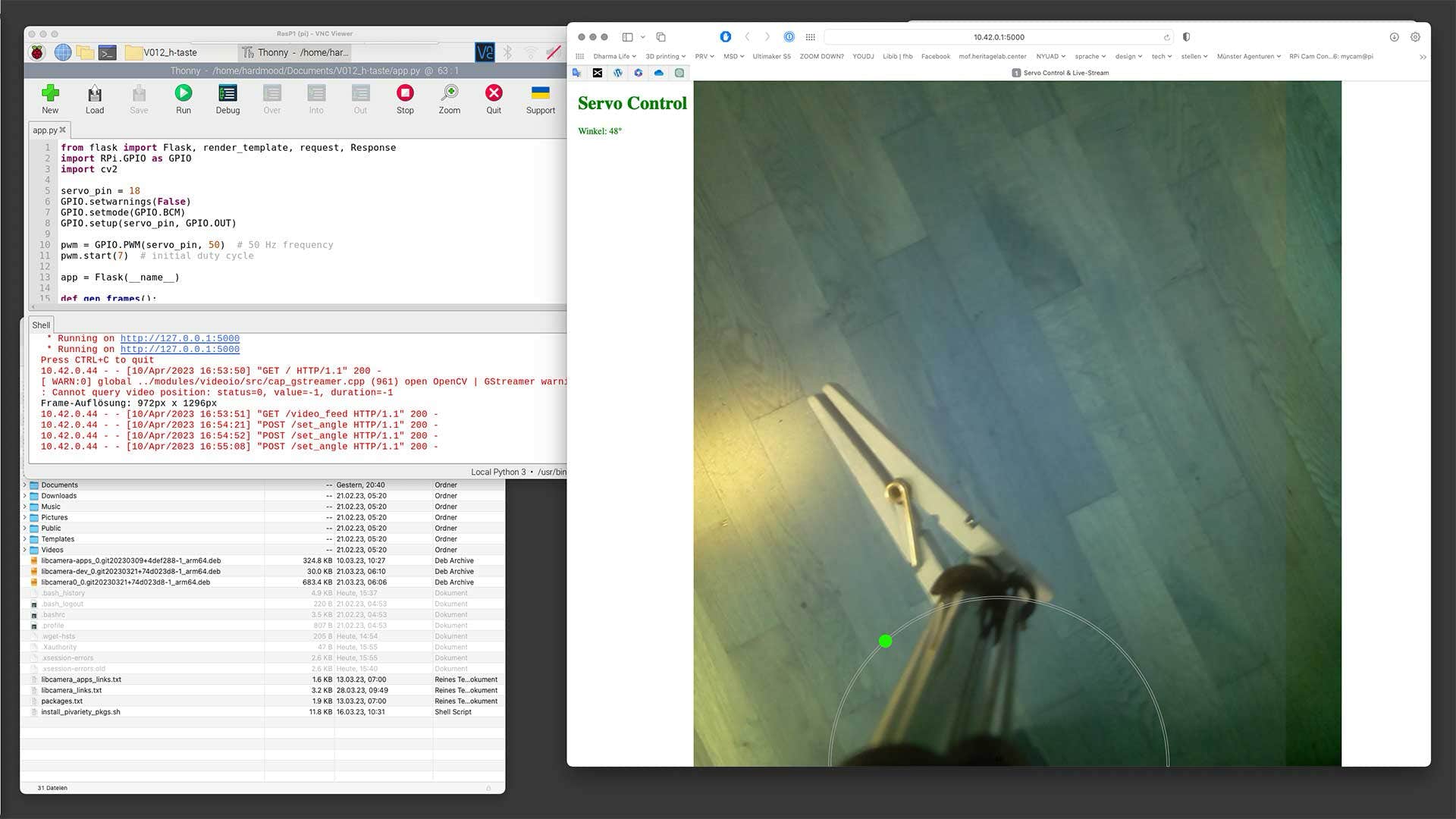Open the YOUDJ bookmark

[863, 56]
